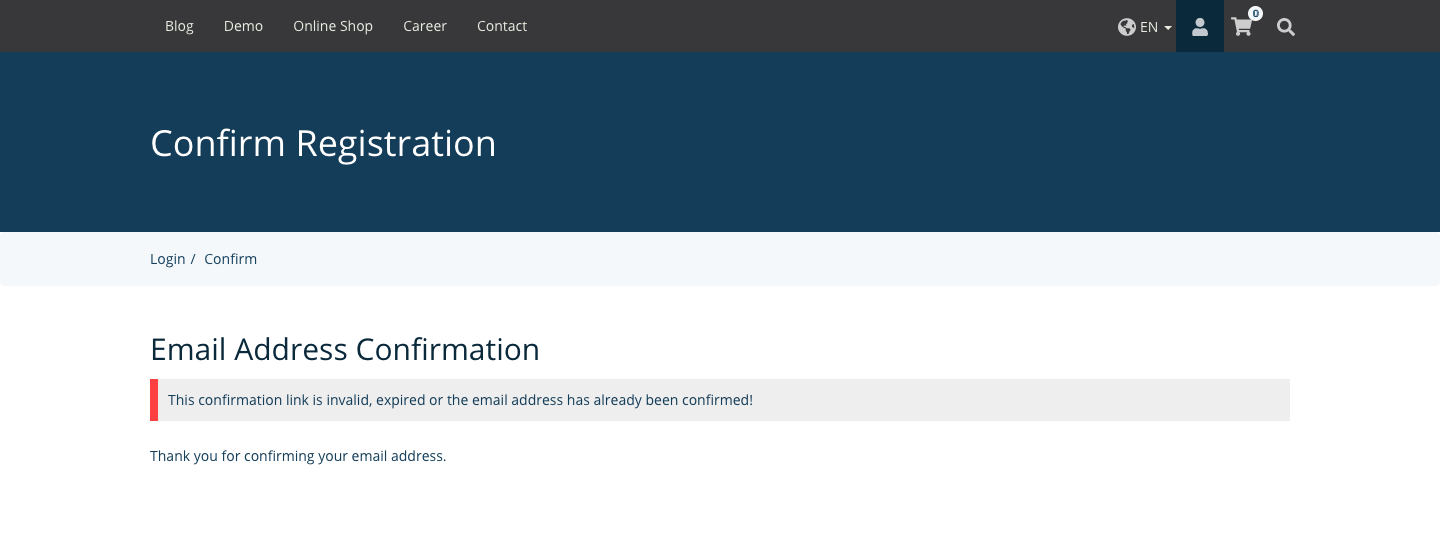Open the shopping cart icon
1440x556 pixels.
click(1242, 28)
